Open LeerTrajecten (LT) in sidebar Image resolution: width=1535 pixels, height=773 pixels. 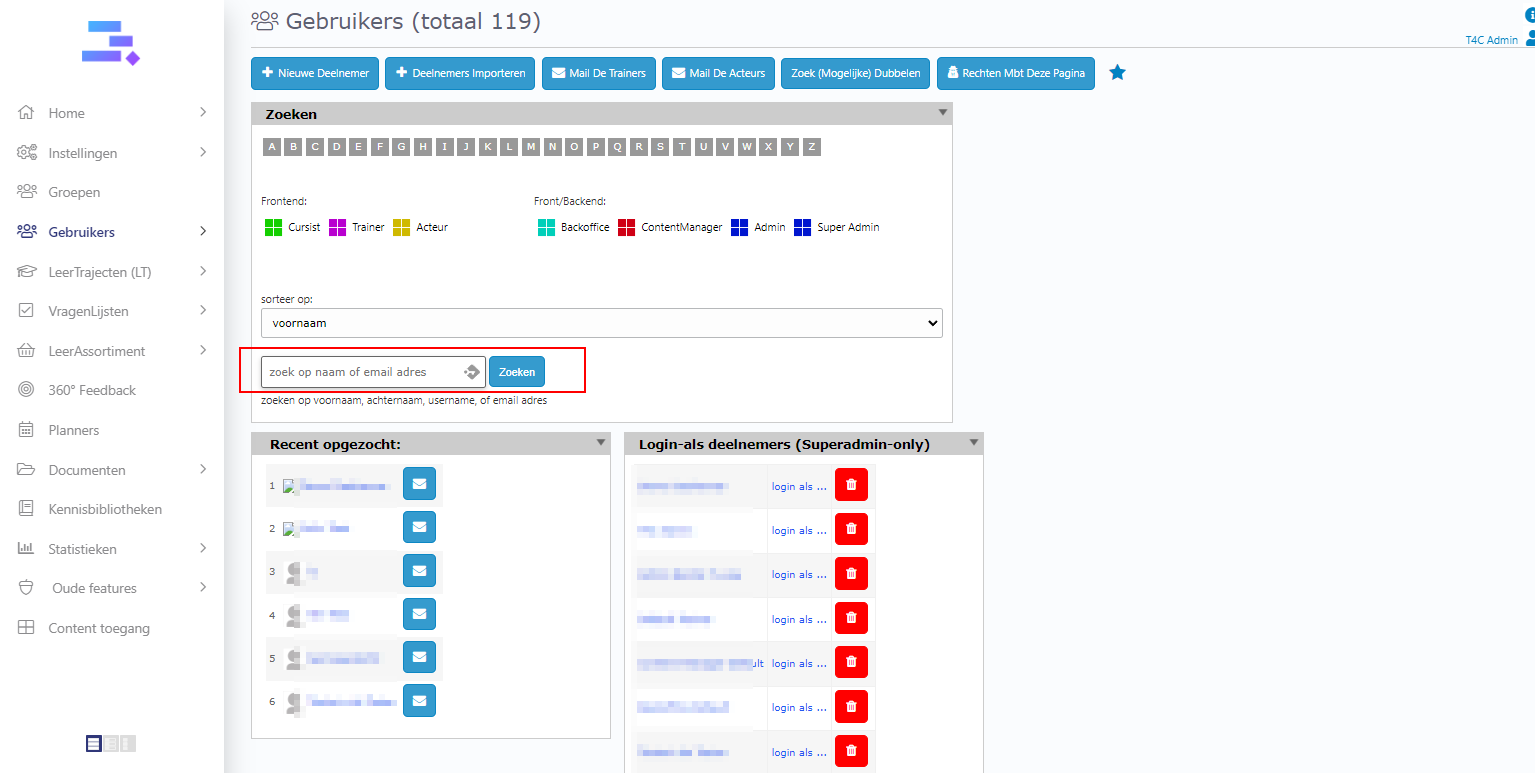pyautogui.click(x=99, y=272)
